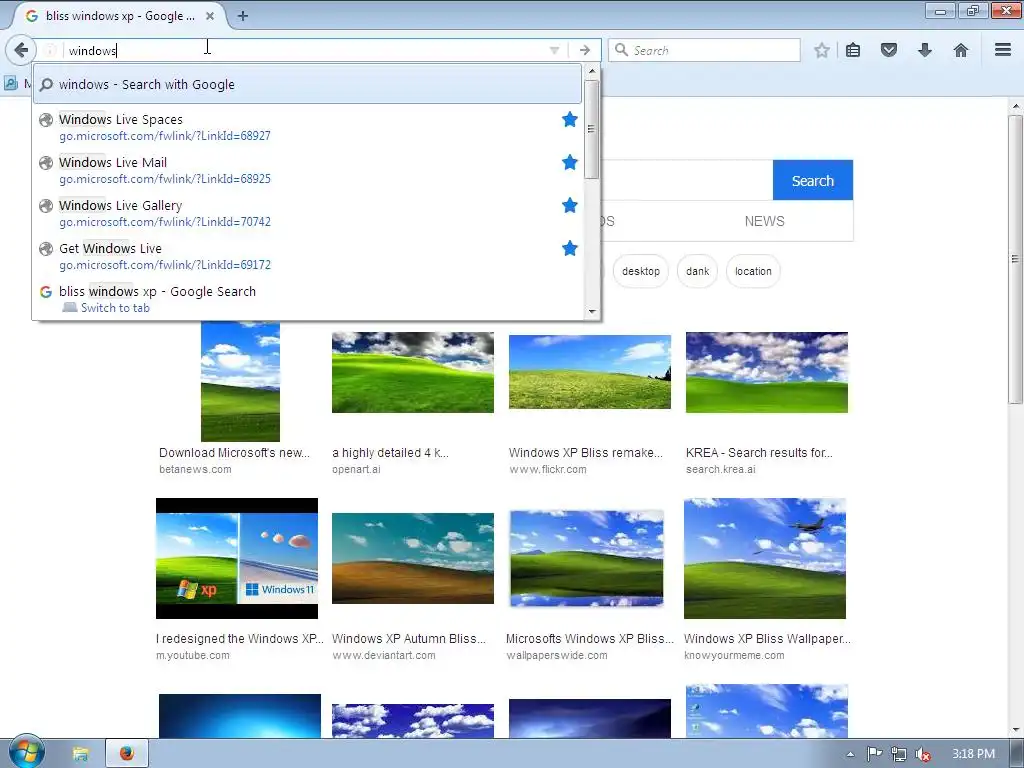Open the Windows Start orb
This screenshot has width=1024, height=768.
pos(26,752)
